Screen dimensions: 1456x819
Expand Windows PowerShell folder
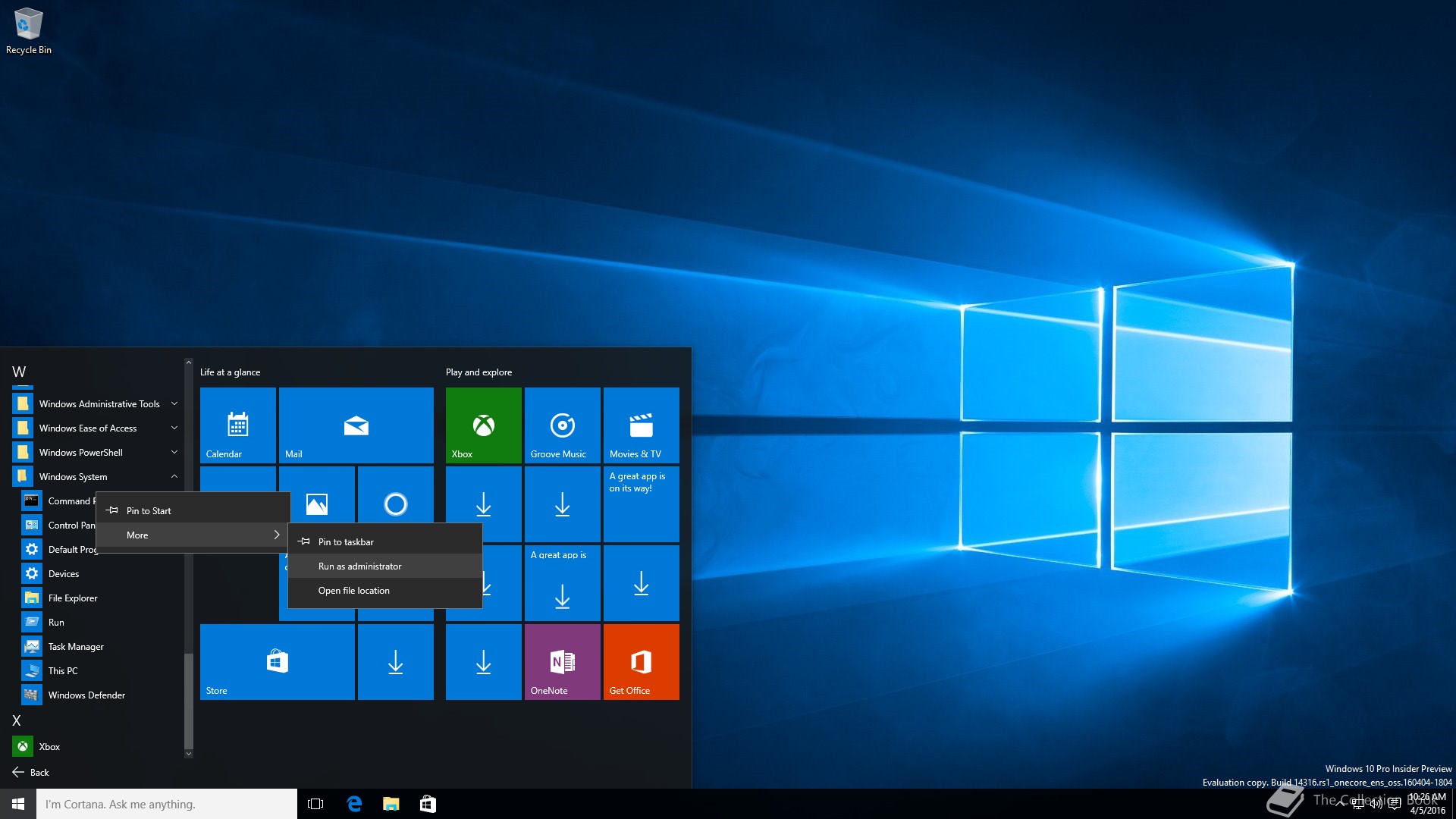97,453
